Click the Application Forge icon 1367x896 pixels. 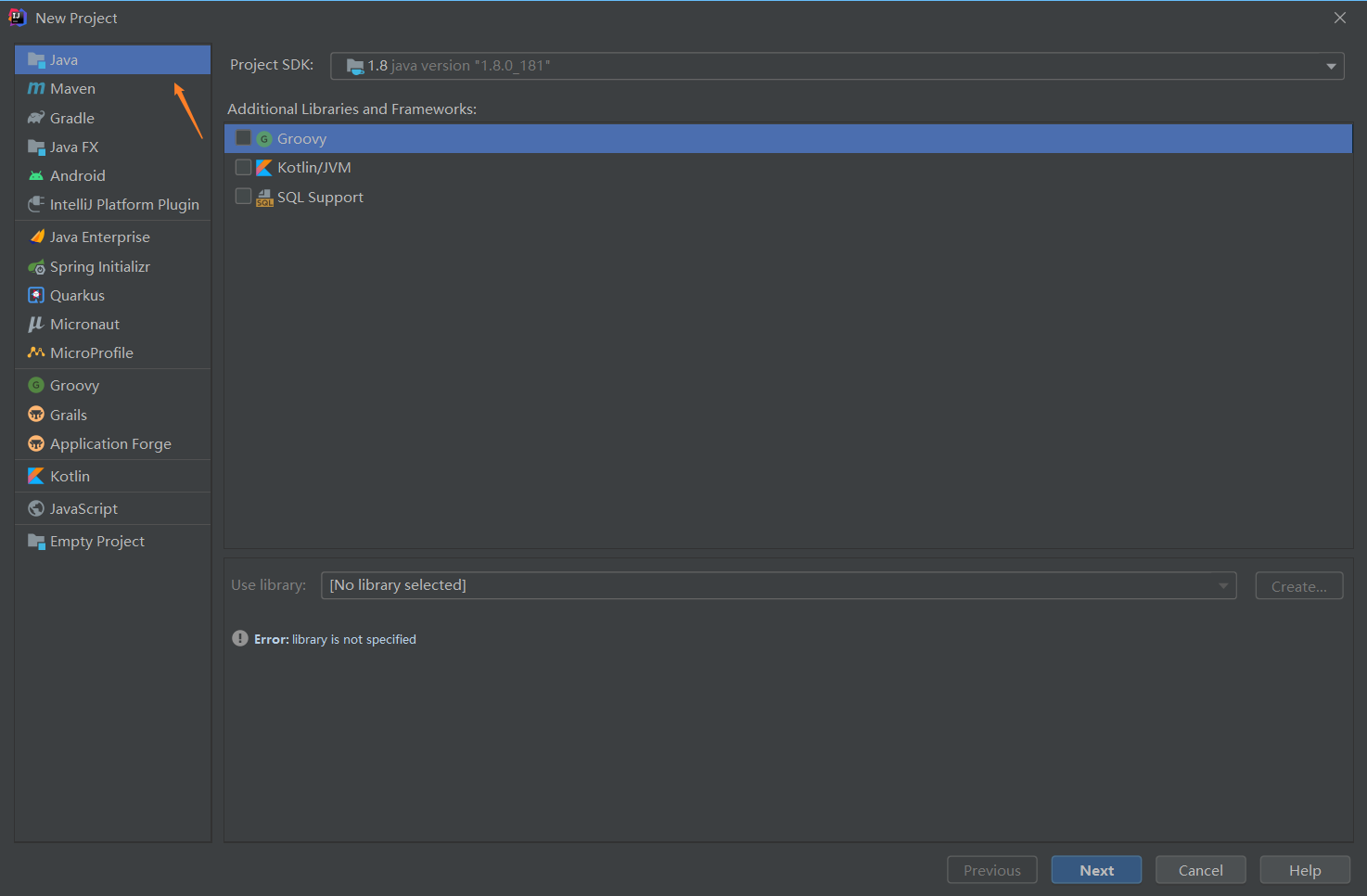(36, 443)
